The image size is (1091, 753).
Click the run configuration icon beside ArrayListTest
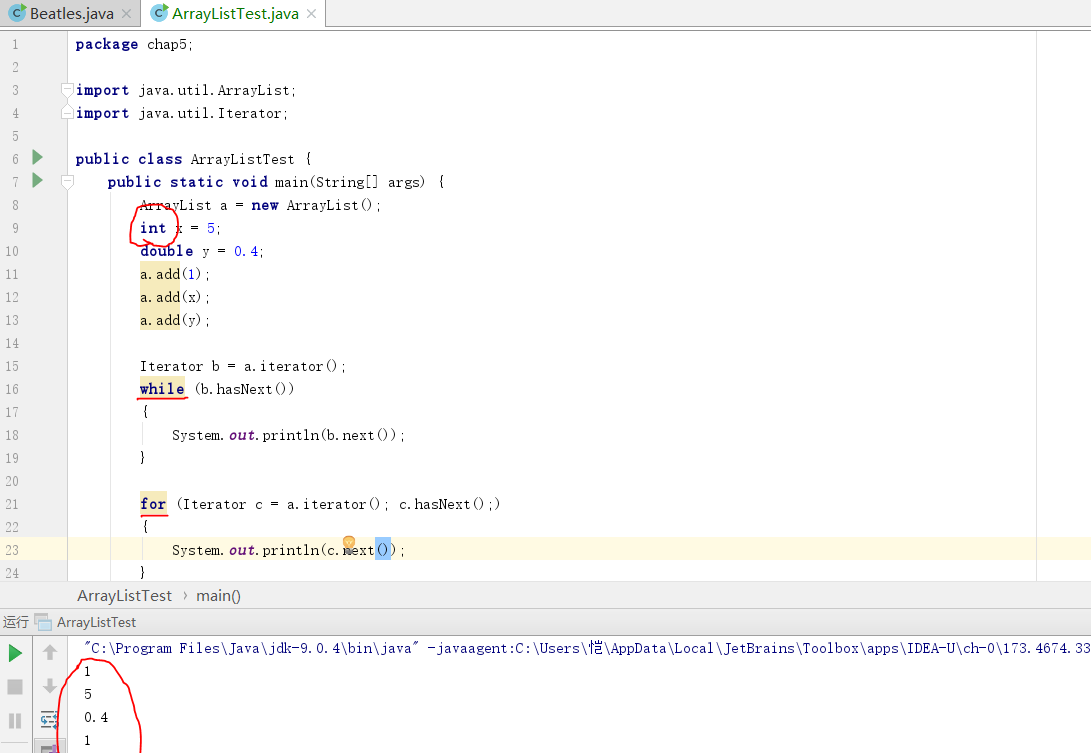43,621
